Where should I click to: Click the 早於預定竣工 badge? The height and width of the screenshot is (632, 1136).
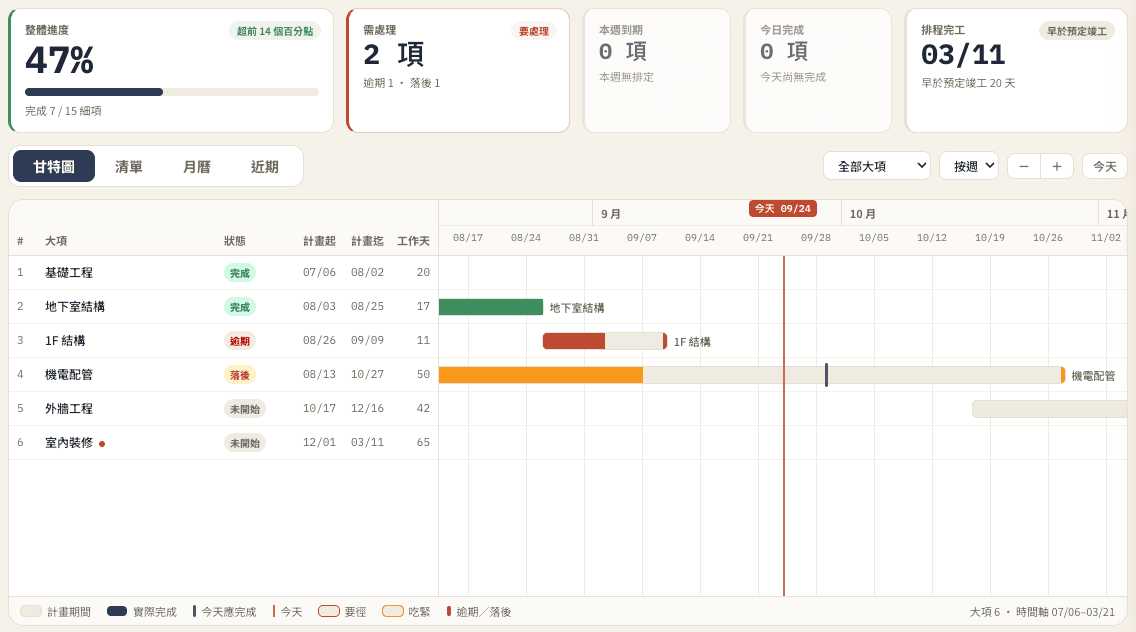coord(1077,31)
